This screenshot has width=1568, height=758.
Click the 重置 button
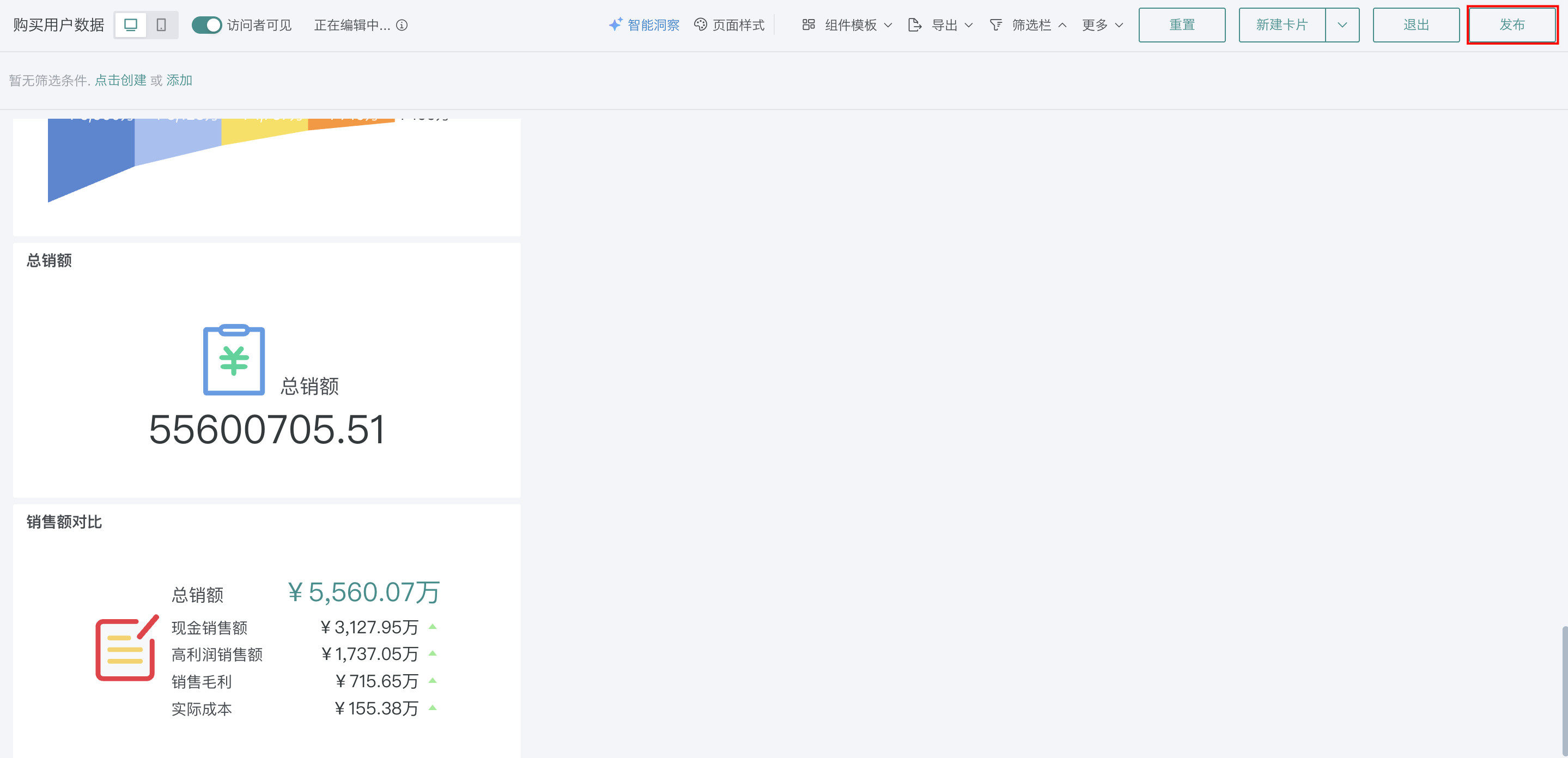(x=1182, y=25)
